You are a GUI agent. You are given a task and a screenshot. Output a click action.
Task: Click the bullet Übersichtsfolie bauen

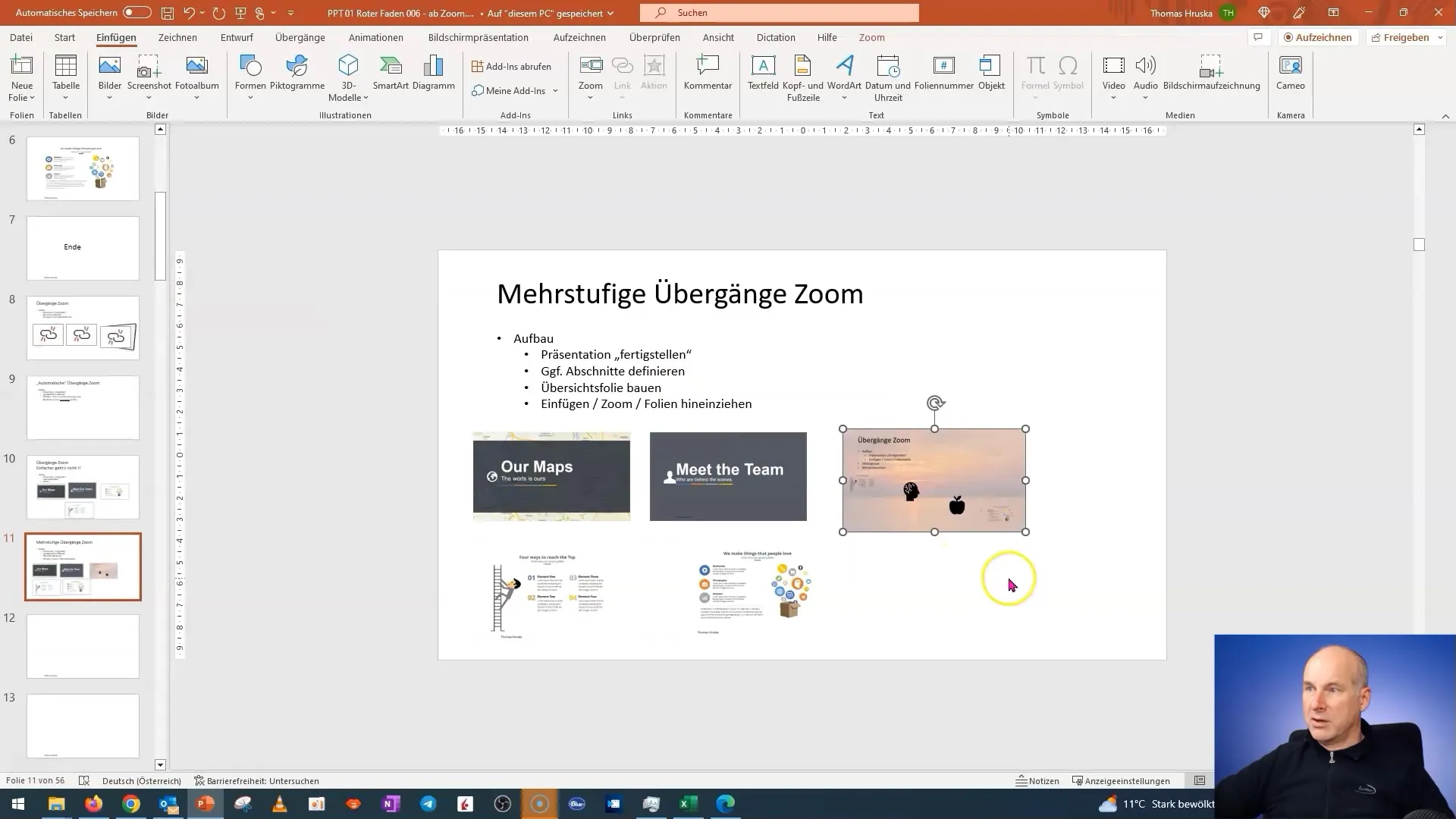coord(601,388)
